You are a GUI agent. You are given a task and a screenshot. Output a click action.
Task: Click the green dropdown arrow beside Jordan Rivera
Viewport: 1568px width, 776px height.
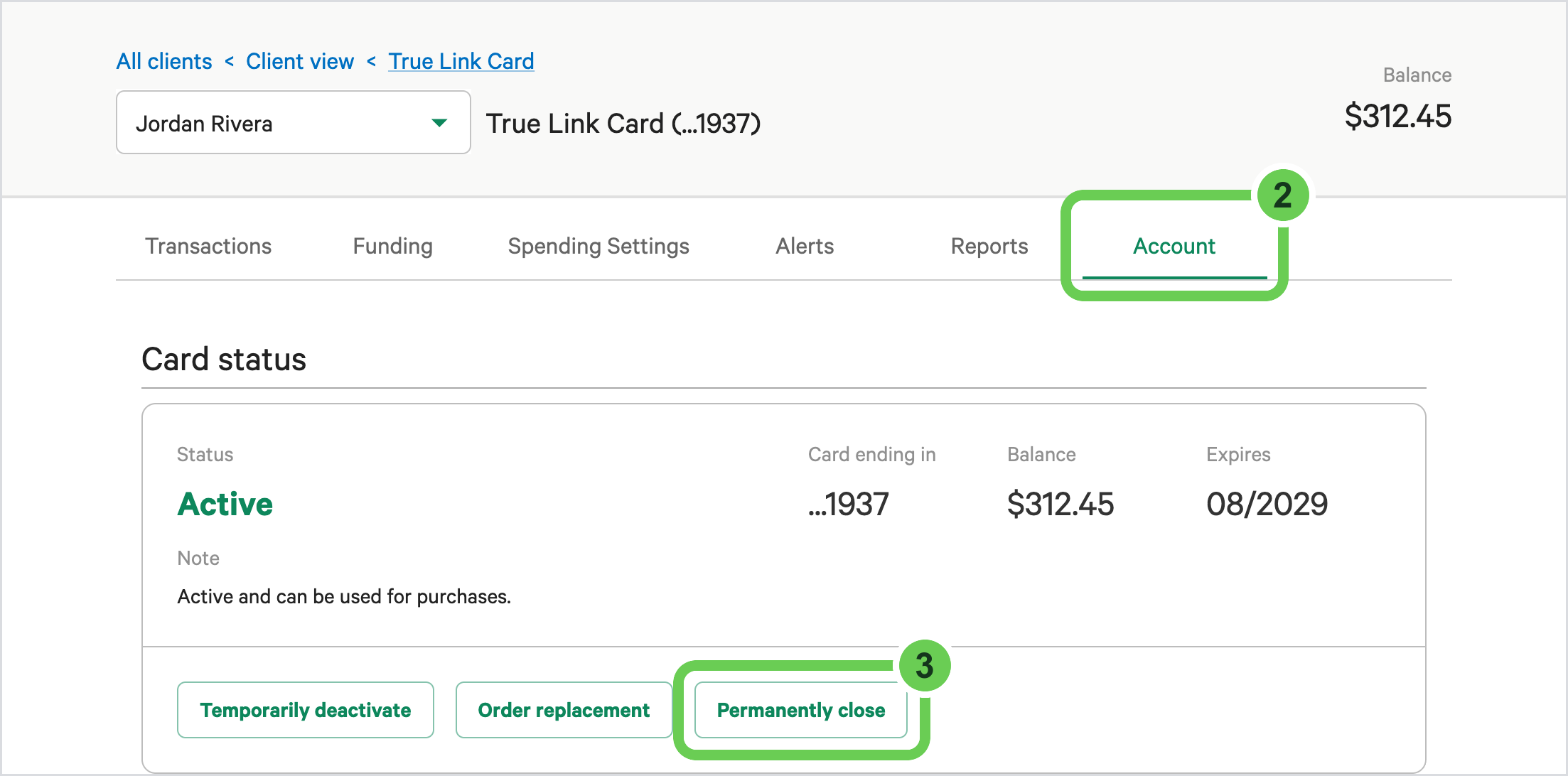click(x=439, y=123)
